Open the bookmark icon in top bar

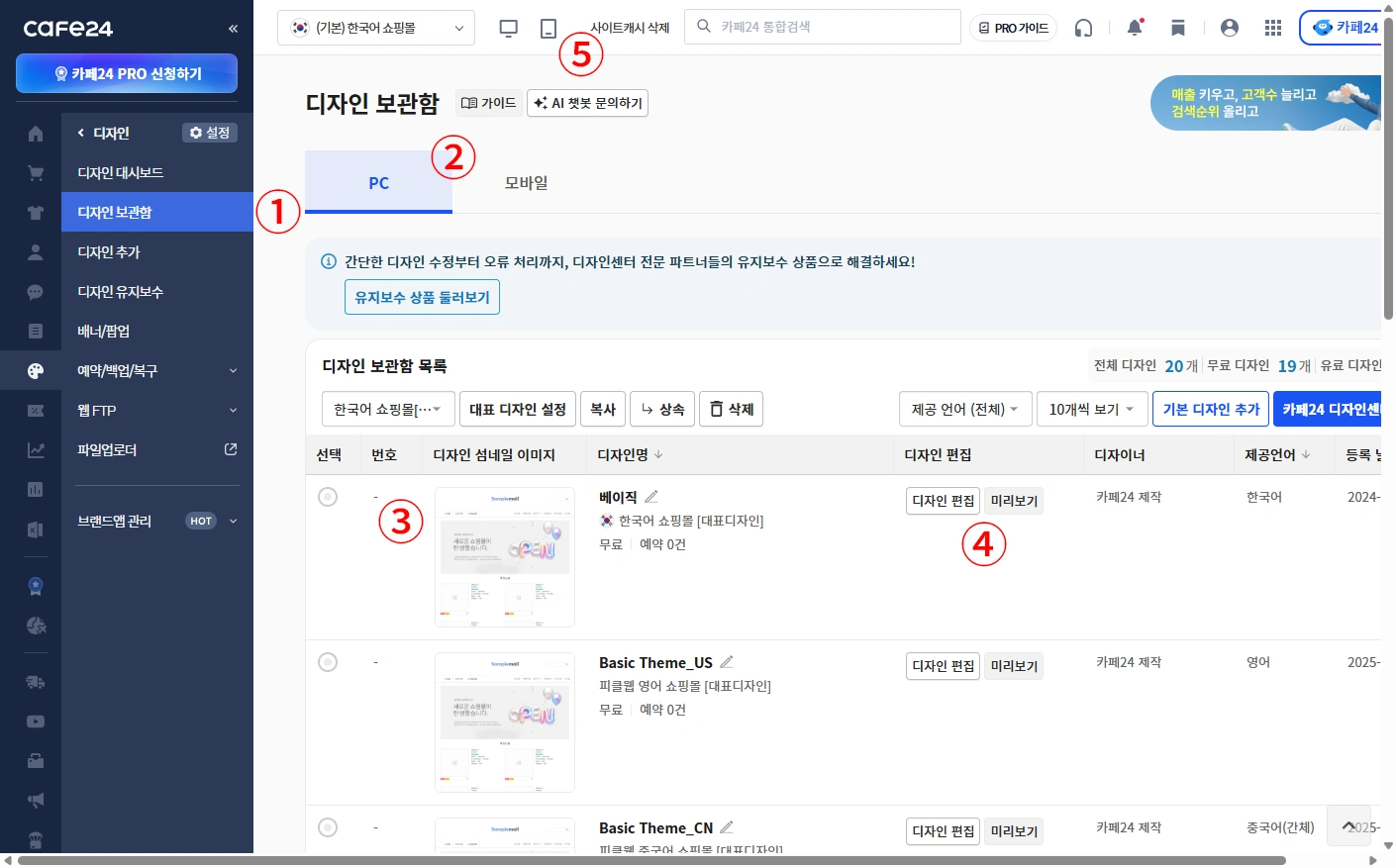[1178, 28]
